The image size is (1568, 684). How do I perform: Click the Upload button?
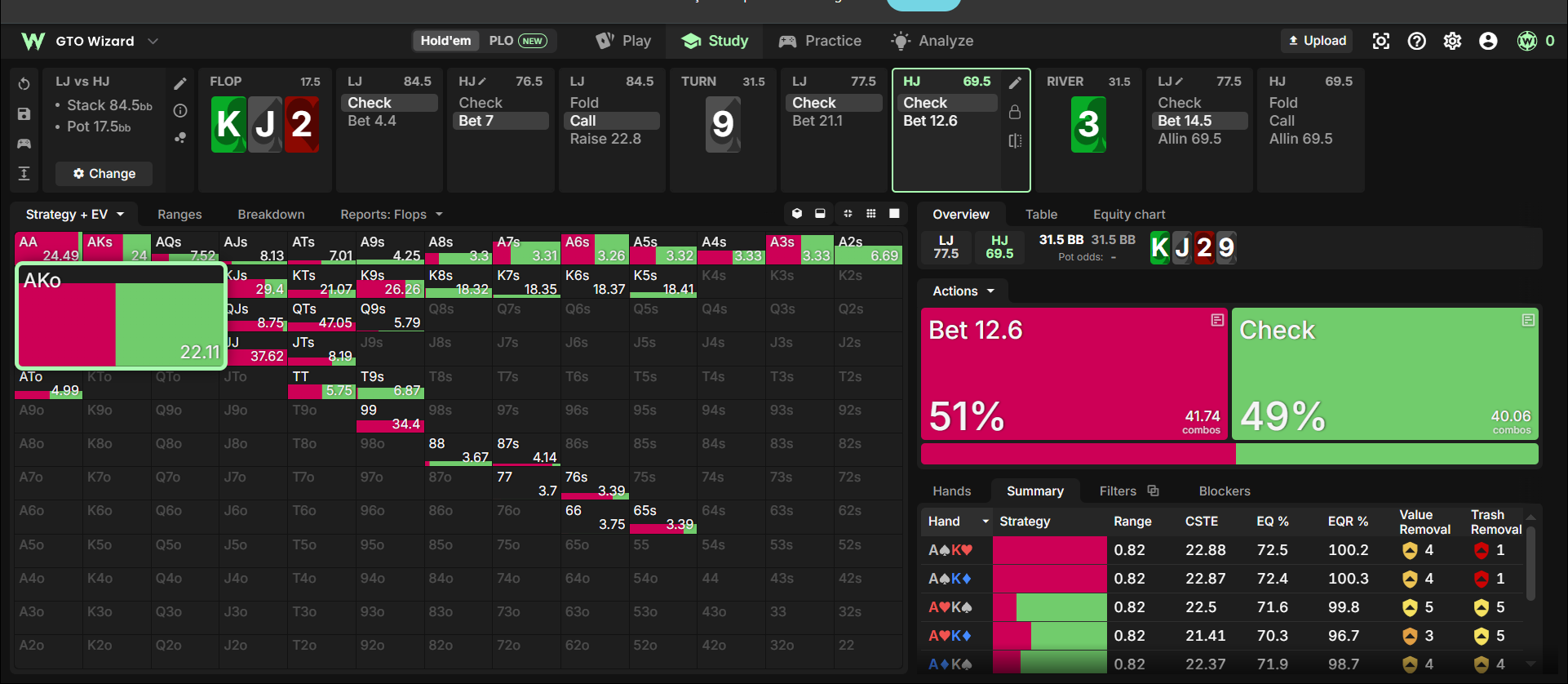pyautogui.click(x=1318, y=41)
